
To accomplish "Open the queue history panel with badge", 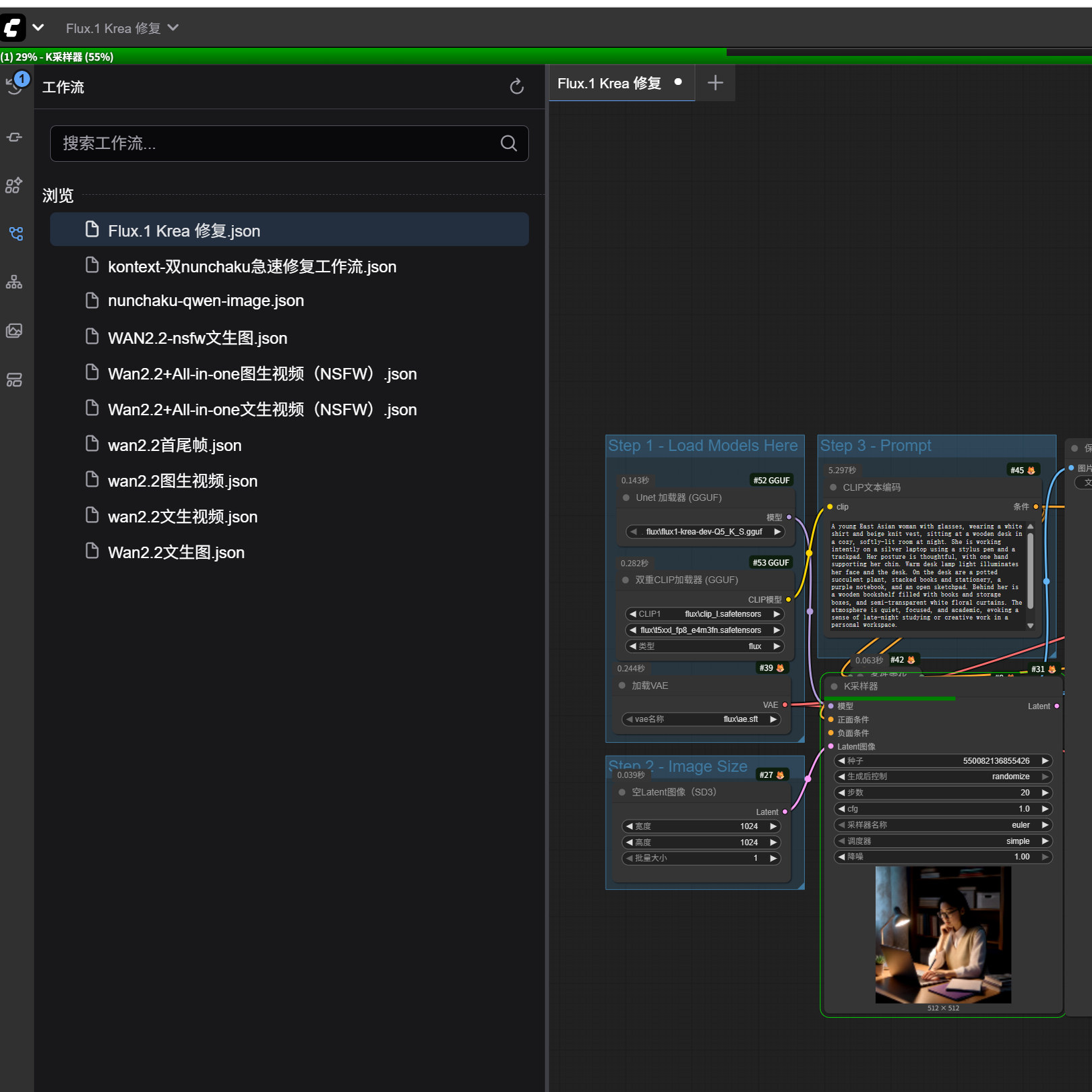I will point(16,86).
